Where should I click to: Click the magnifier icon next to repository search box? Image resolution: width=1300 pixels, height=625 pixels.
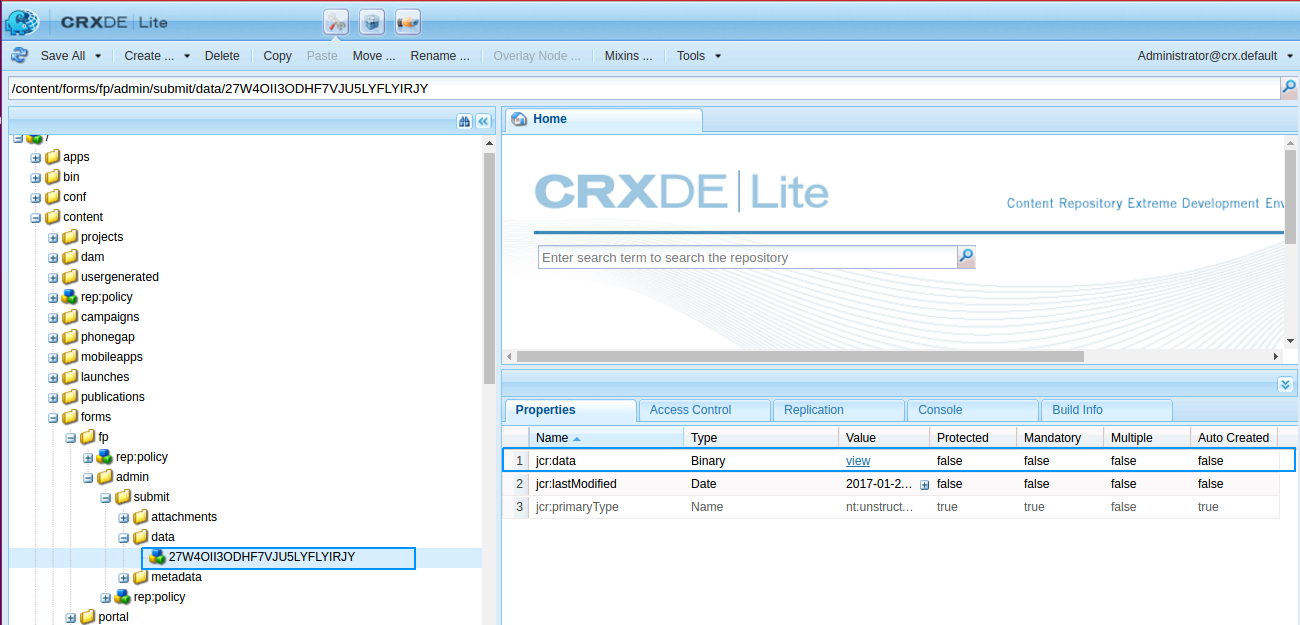point(966,257)
